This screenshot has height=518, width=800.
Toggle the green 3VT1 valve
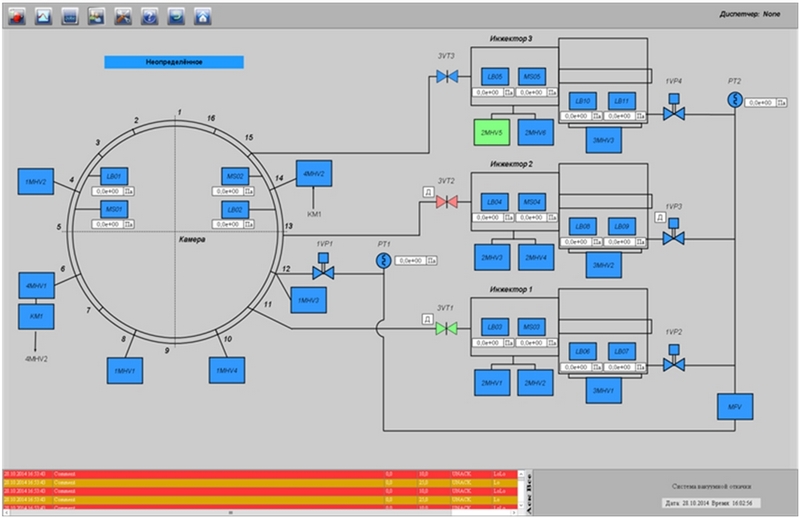tap(446, 328)
